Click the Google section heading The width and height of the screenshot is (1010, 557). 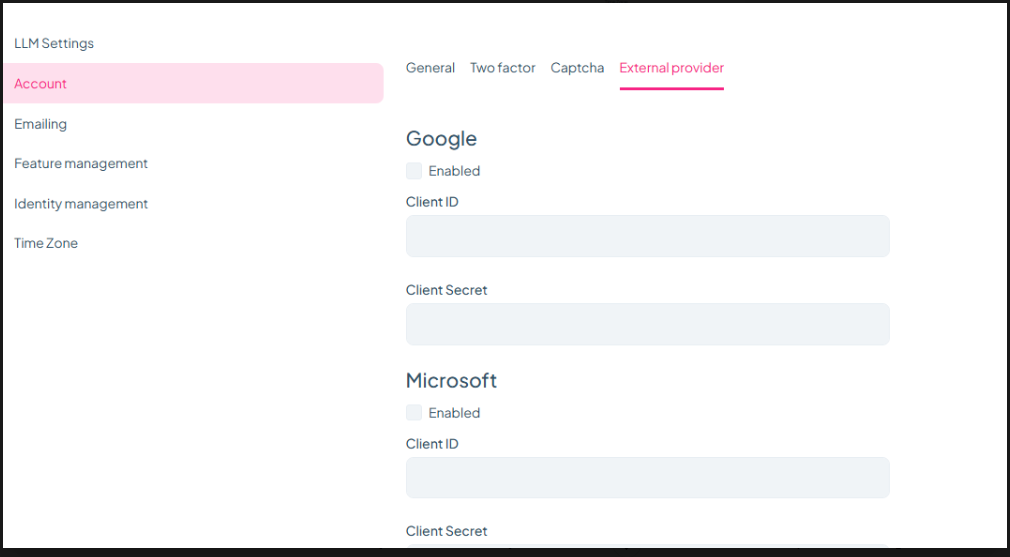(x=441, y=139)
